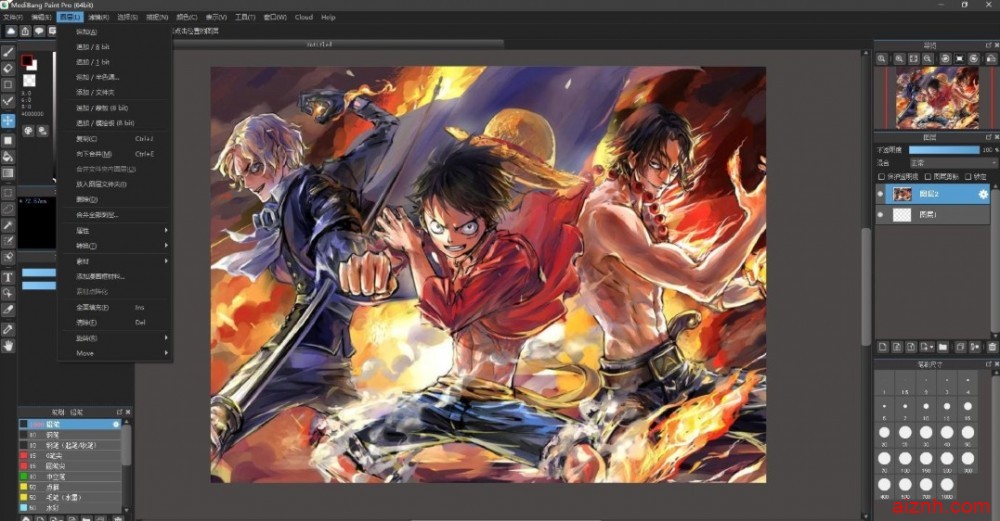Click the cloud icon in top toolbar
The height and width of the screenshot is (521, 1000).
click(10, 31)
